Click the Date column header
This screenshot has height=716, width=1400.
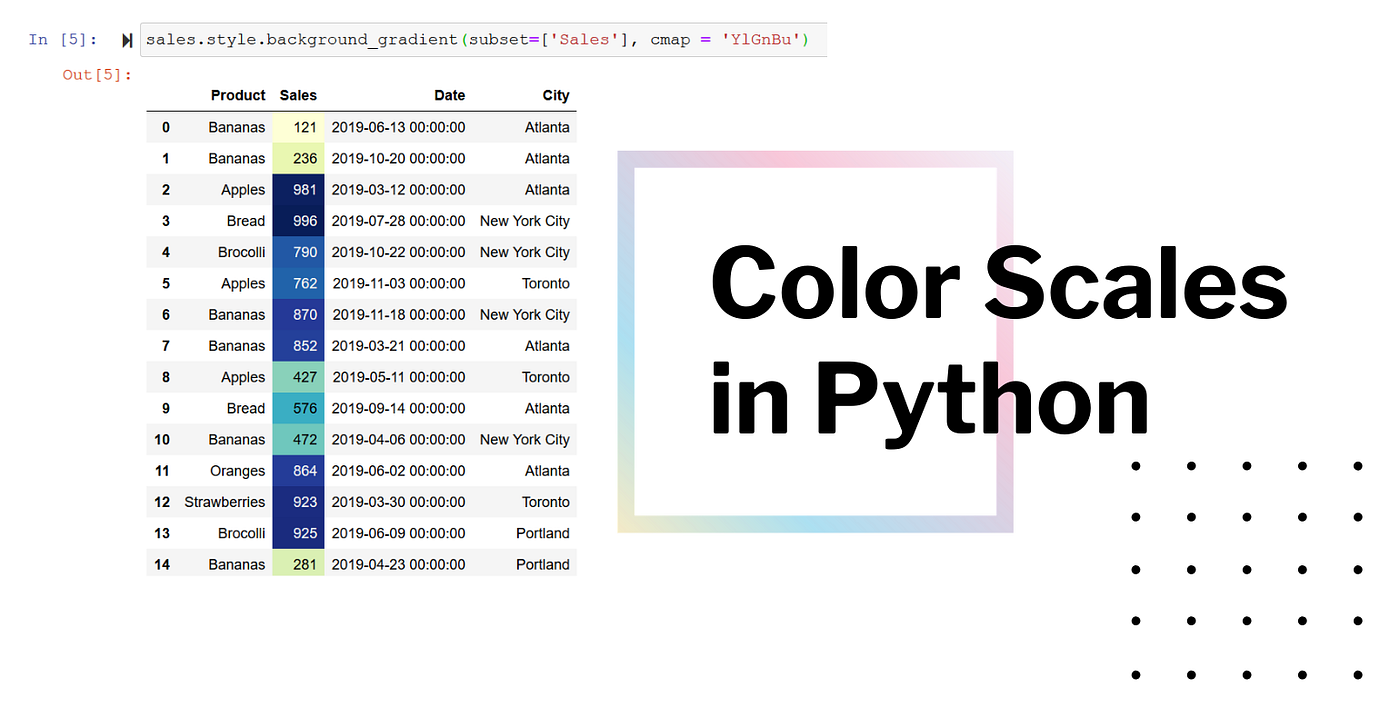tap(449, 95)
